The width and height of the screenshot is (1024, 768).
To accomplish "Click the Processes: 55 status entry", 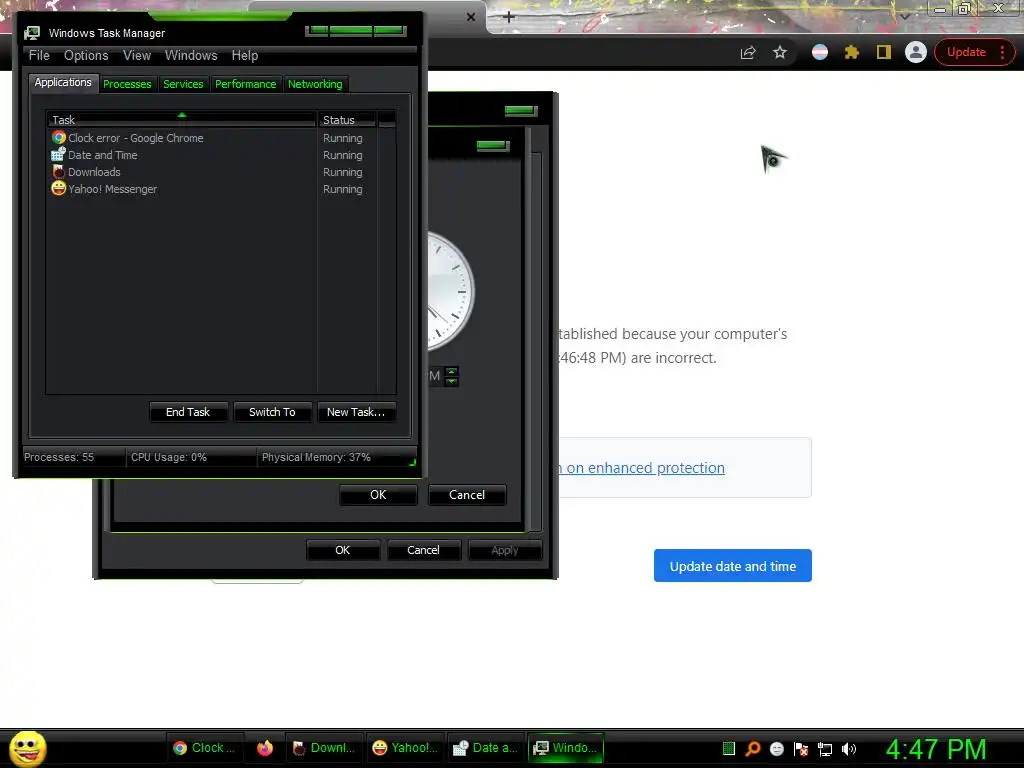I will click(73, 457).
